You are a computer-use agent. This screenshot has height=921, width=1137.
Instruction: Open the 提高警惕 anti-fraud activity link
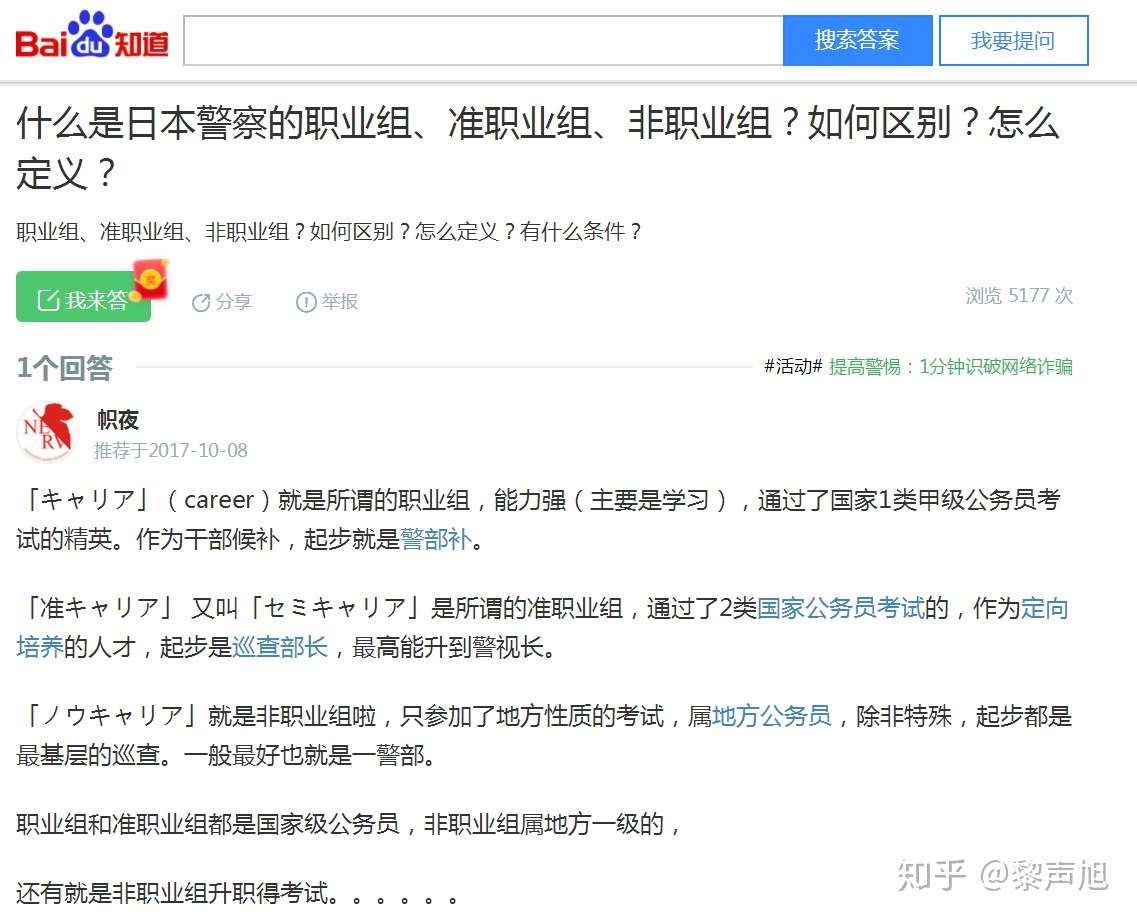coord(950,367)
